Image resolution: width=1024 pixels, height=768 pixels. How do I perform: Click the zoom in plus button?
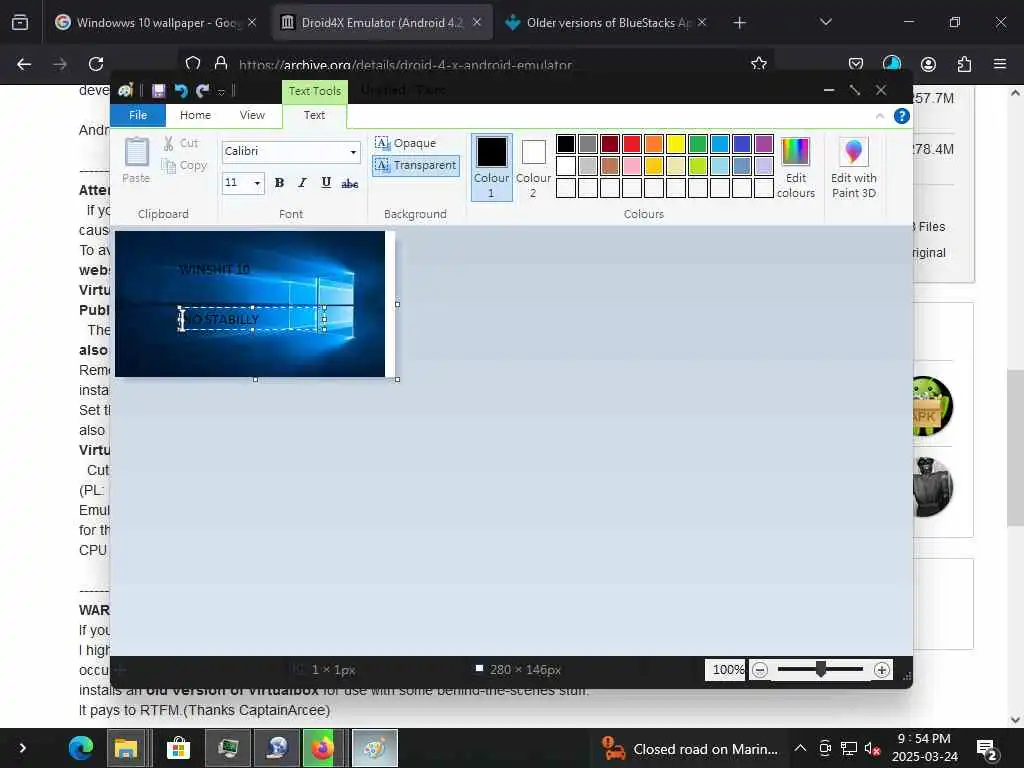882,670
